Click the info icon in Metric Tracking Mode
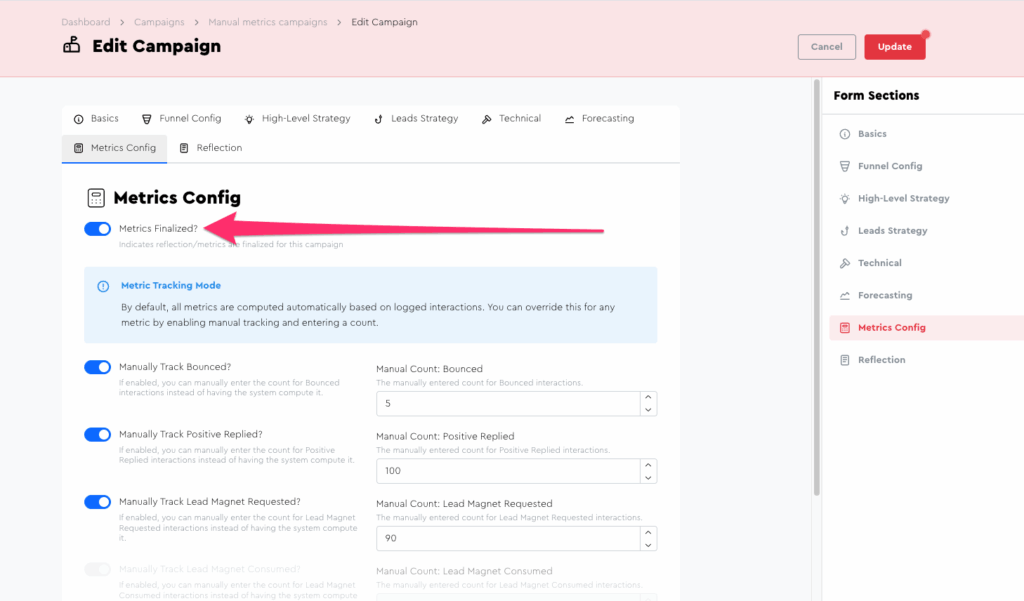 [103, 286]
